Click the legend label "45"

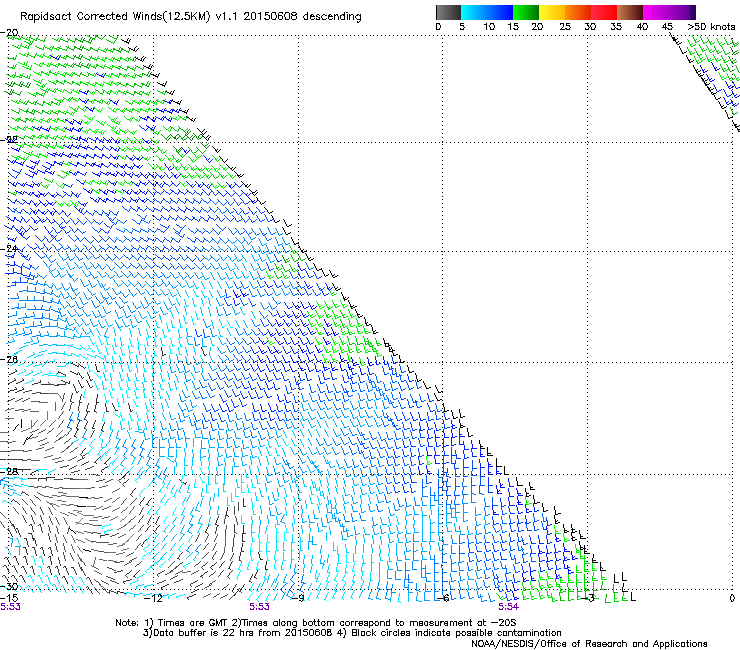667,27
